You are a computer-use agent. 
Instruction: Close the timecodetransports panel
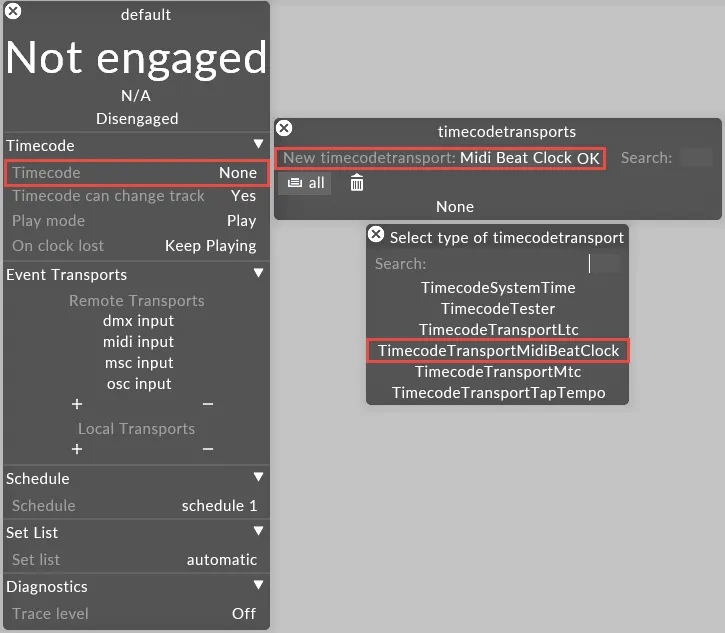click(284, 129)
